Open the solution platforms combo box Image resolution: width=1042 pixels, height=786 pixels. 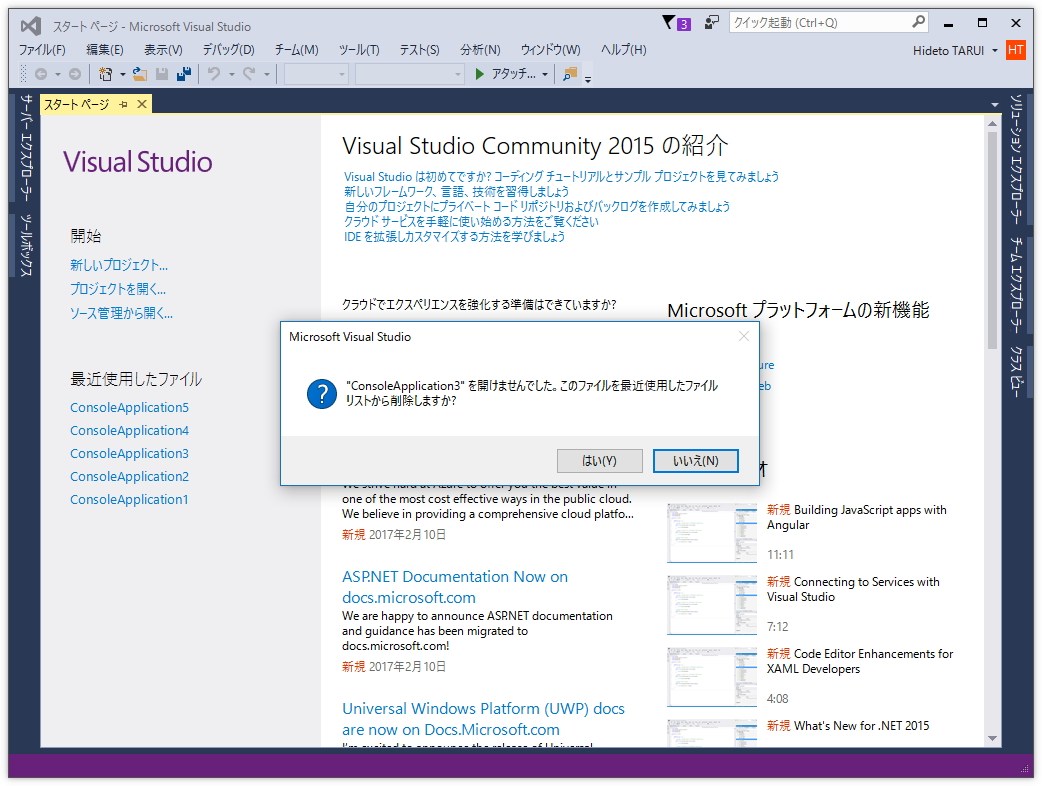(409, 74)
